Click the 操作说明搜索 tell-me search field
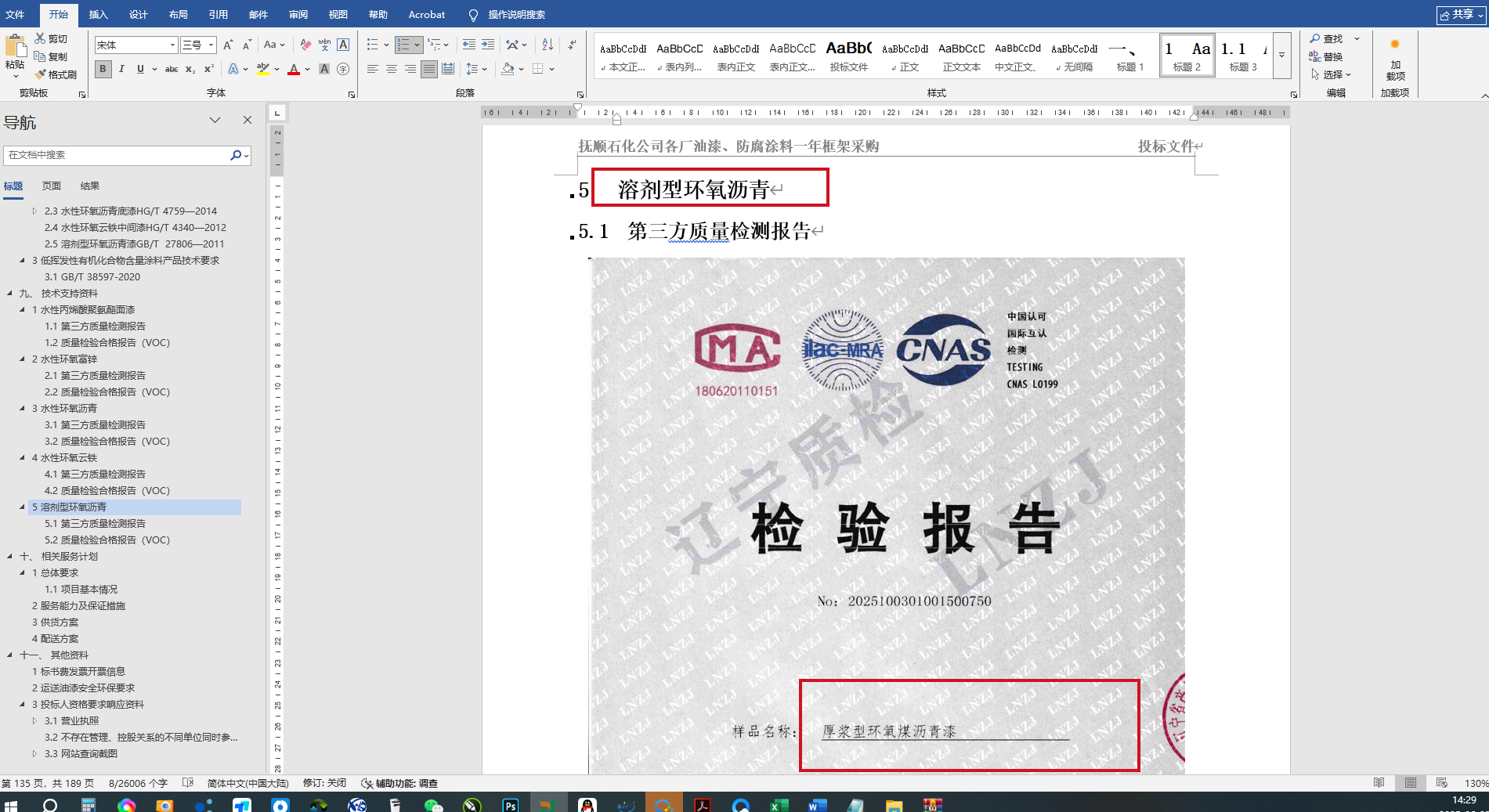1489x812 pixels. (x=517, y=15)
